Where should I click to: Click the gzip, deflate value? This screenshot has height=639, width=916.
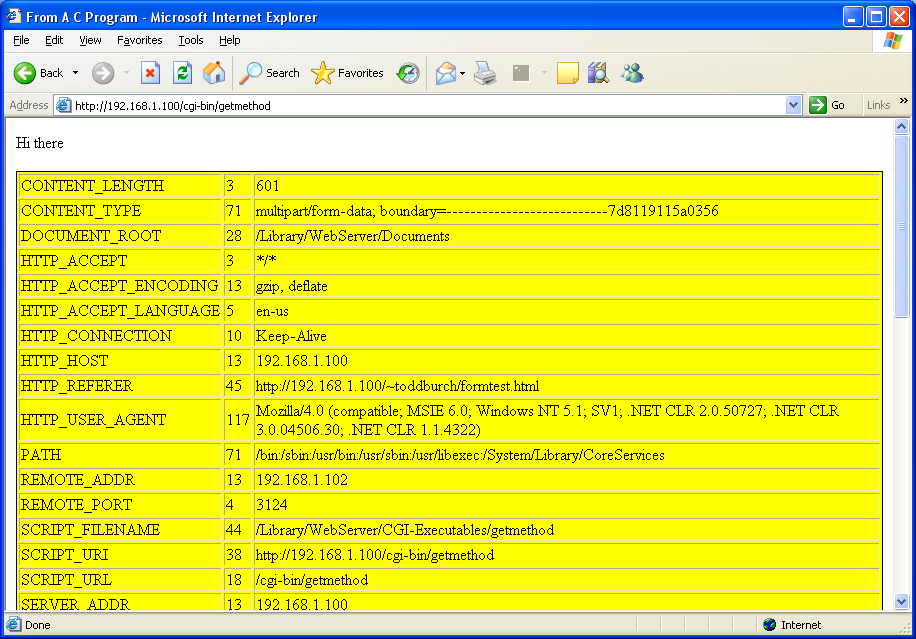coord(292,286)
